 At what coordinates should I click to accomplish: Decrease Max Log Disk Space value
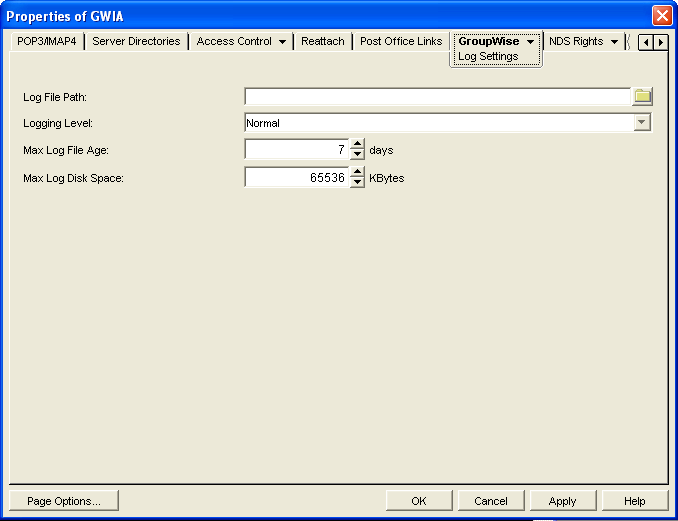[357, 182]
